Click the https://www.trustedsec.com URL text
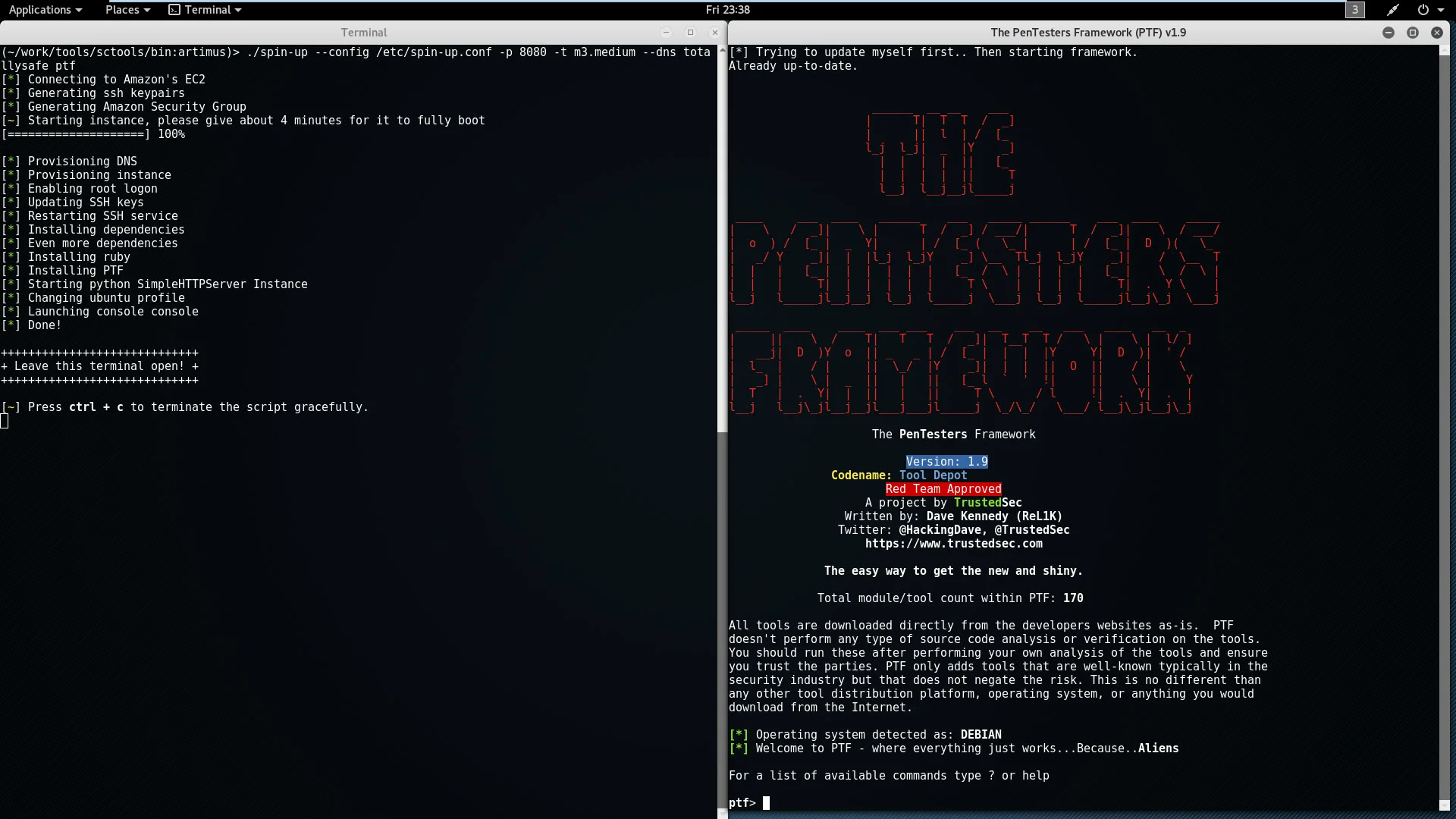The height and width of the screenshot is (819, 1456). tap(953, 544)
